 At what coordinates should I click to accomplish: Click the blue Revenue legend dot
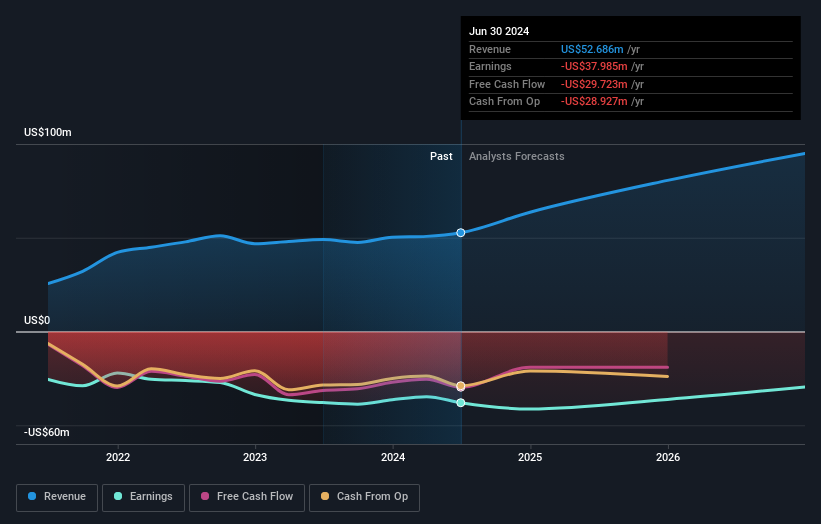point(32,496)
